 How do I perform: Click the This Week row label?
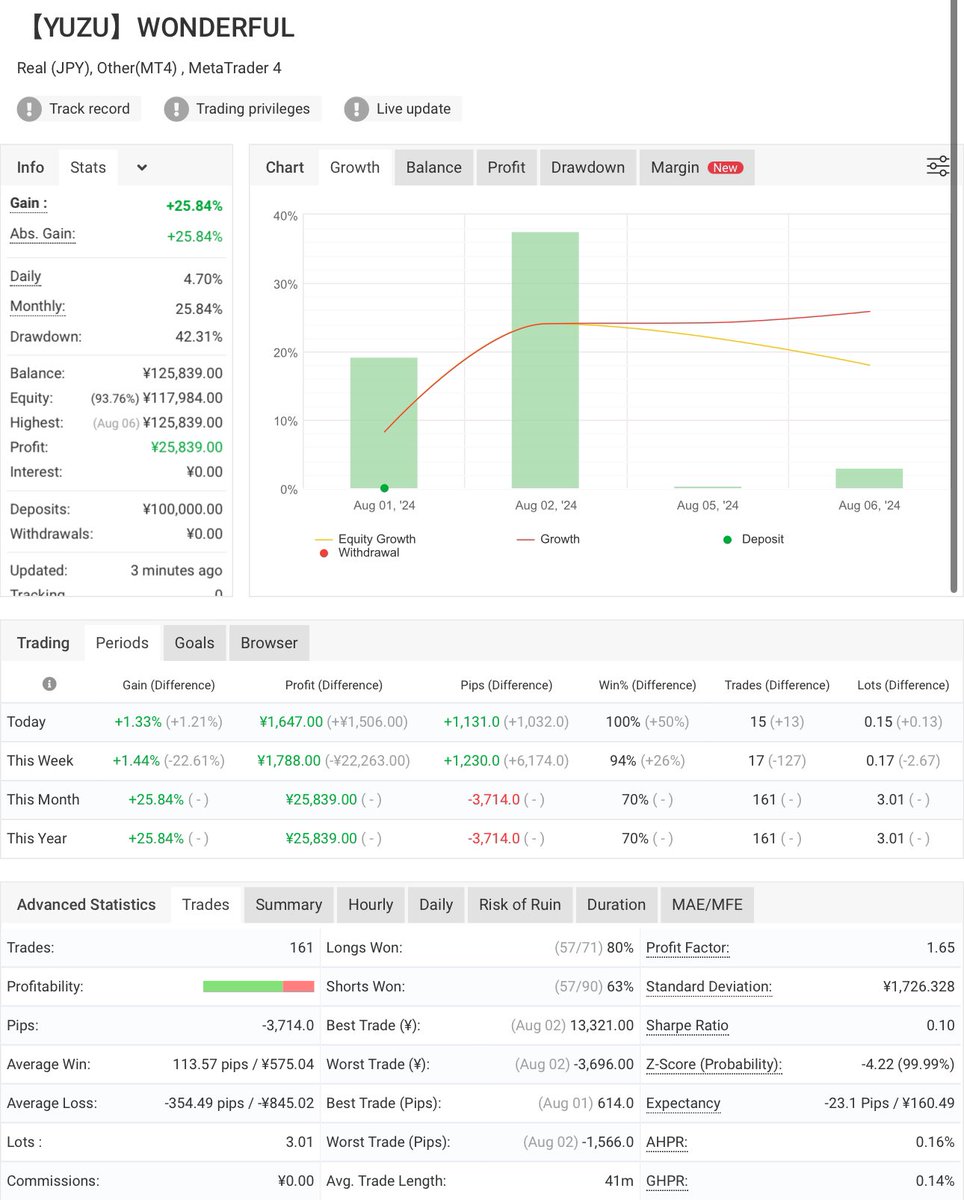point(41,761)
